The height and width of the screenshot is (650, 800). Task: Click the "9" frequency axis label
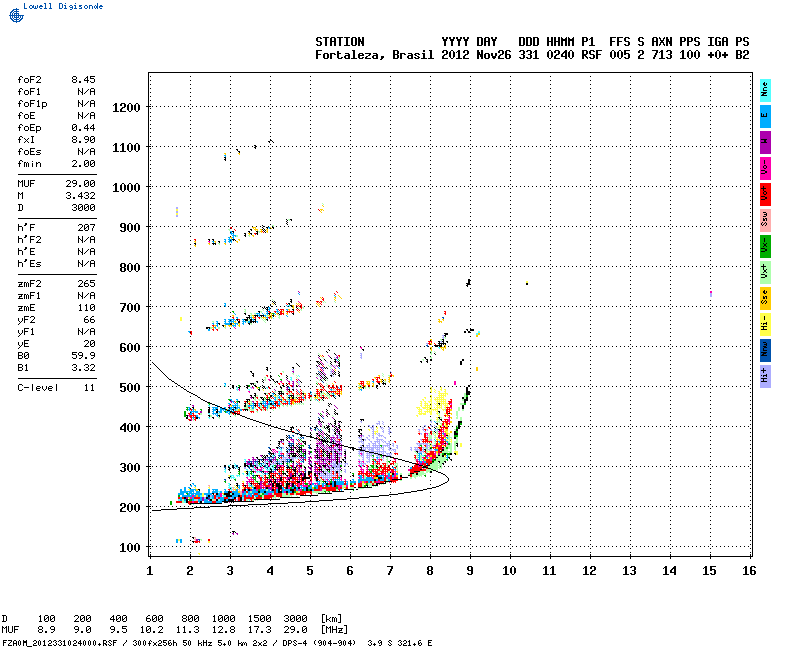click(470, 571)
